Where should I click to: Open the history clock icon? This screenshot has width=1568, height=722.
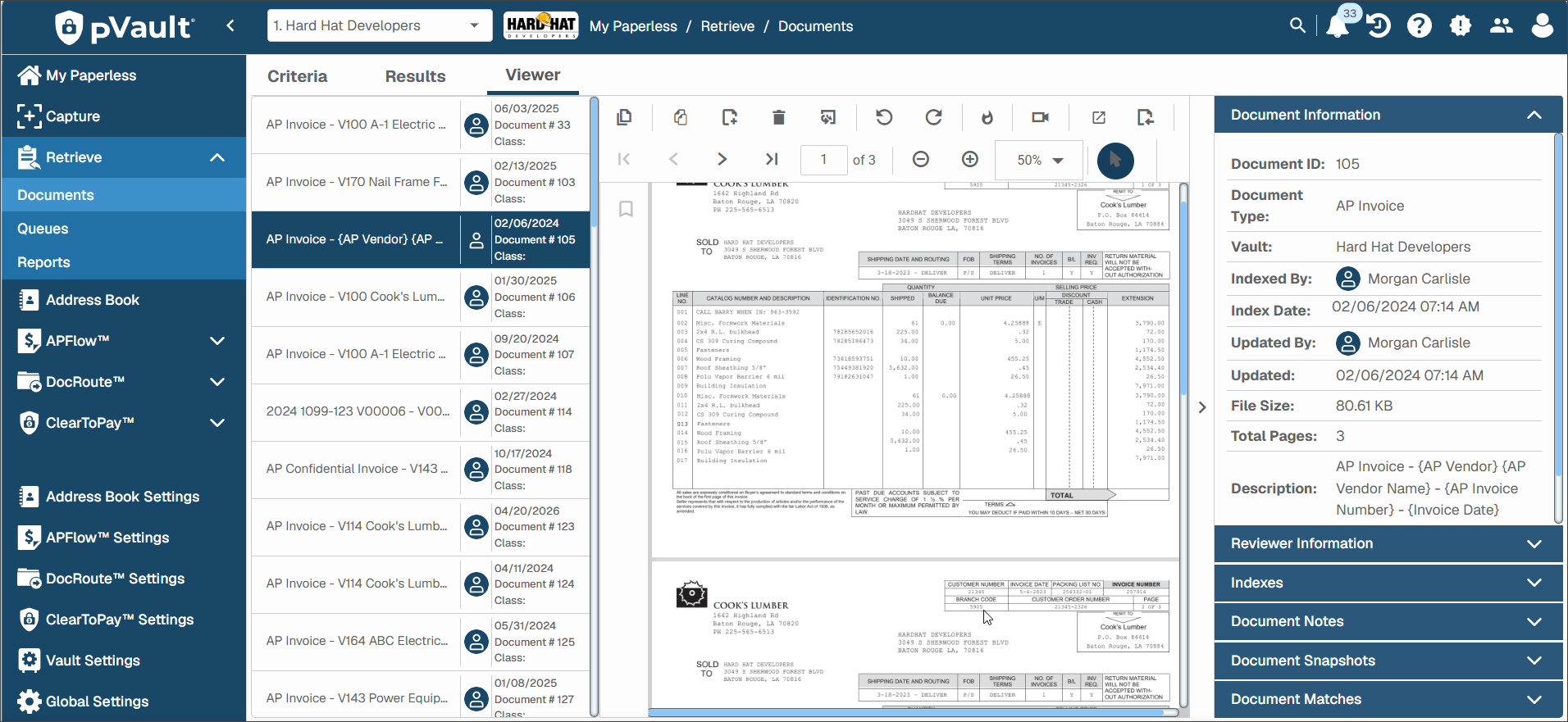(x=1379, y=25)
